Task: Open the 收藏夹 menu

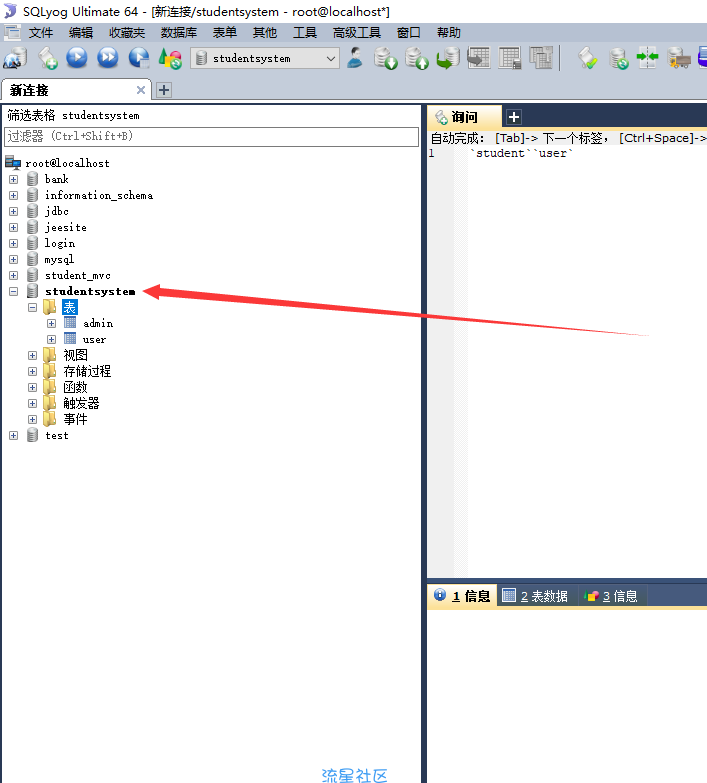Action: tap(127, 33)
